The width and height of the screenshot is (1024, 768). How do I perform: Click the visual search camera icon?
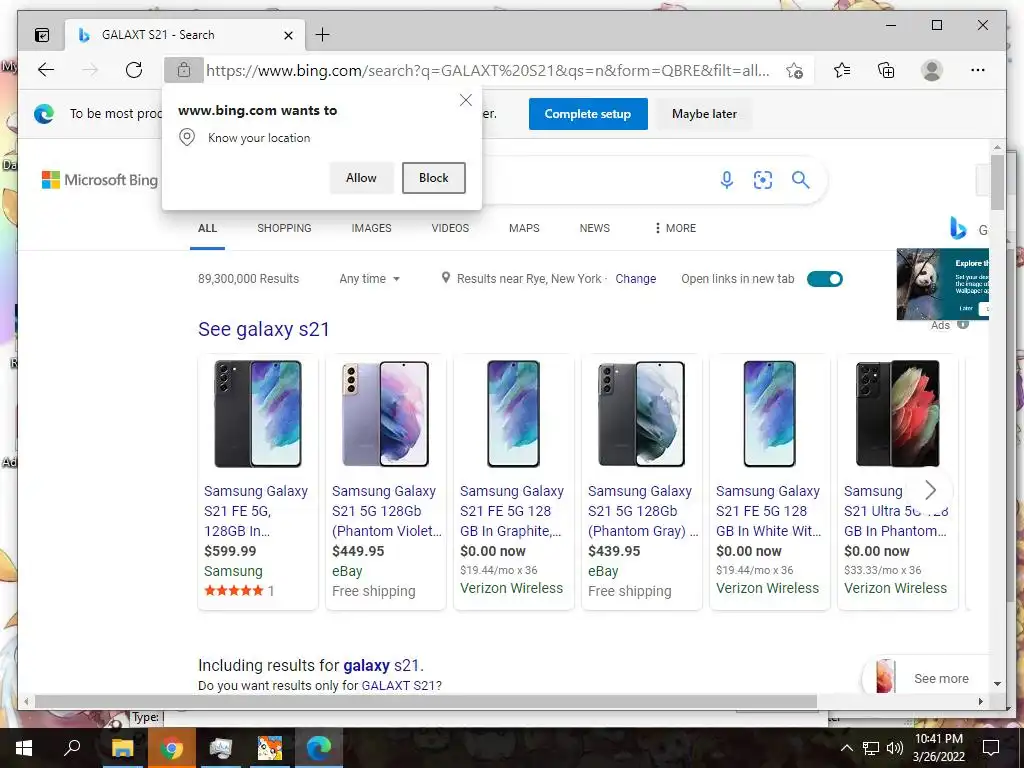click(763, 180)
